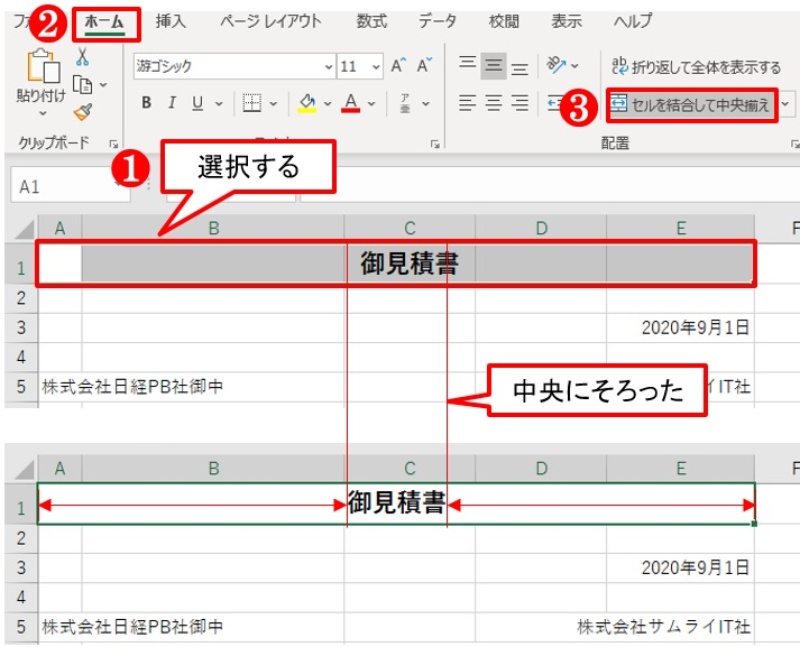Click セルを結合して中央揃え merge and center button

point(691,104)
